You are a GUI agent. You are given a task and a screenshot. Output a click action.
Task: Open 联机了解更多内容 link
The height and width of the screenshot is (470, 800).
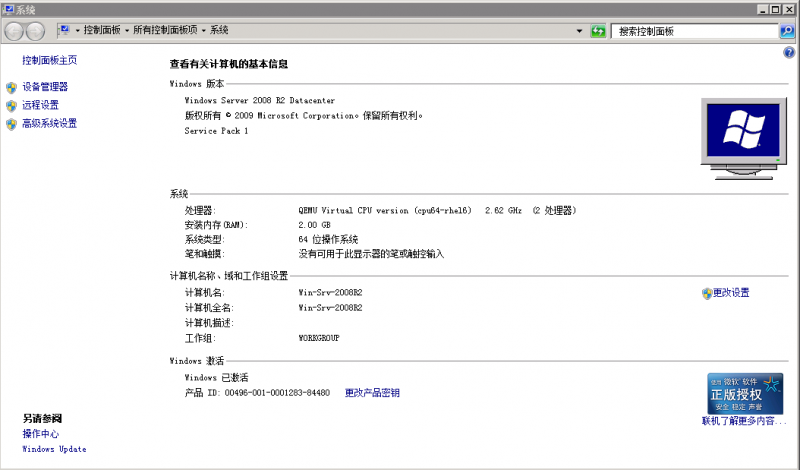(x=744, y=421)
